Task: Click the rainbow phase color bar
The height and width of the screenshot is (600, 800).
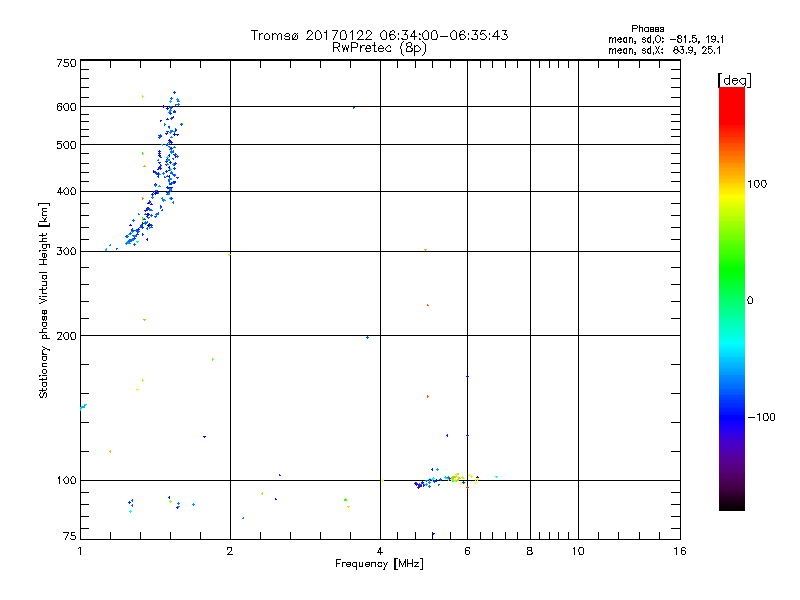Action: point(732,298)
